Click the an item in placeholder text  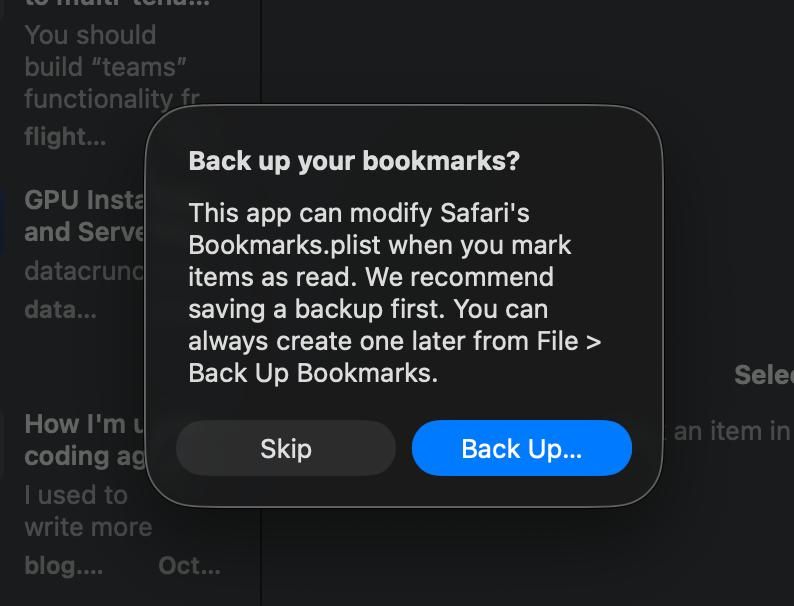point(731,431)
